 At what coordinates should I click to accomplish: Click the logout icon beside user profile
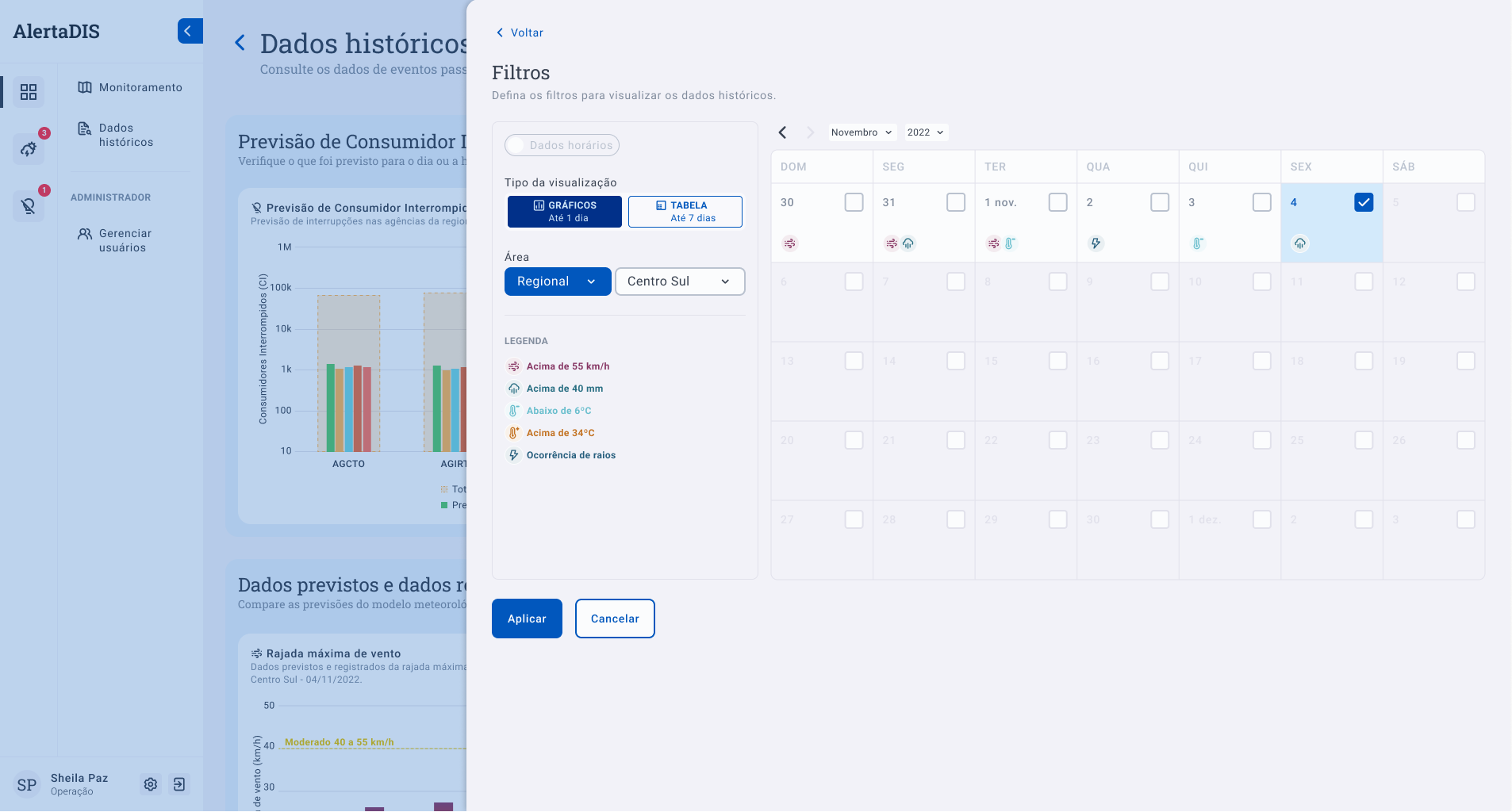tap(179, 784)
